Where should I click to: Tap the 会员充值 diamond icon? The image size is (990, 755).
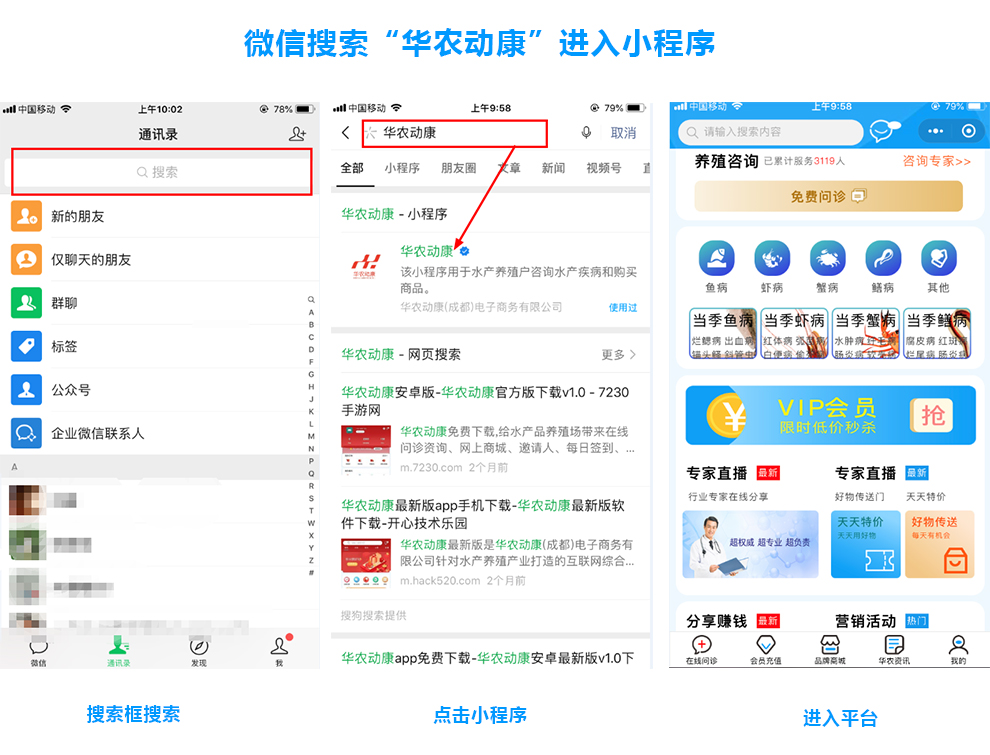point(765,644)
